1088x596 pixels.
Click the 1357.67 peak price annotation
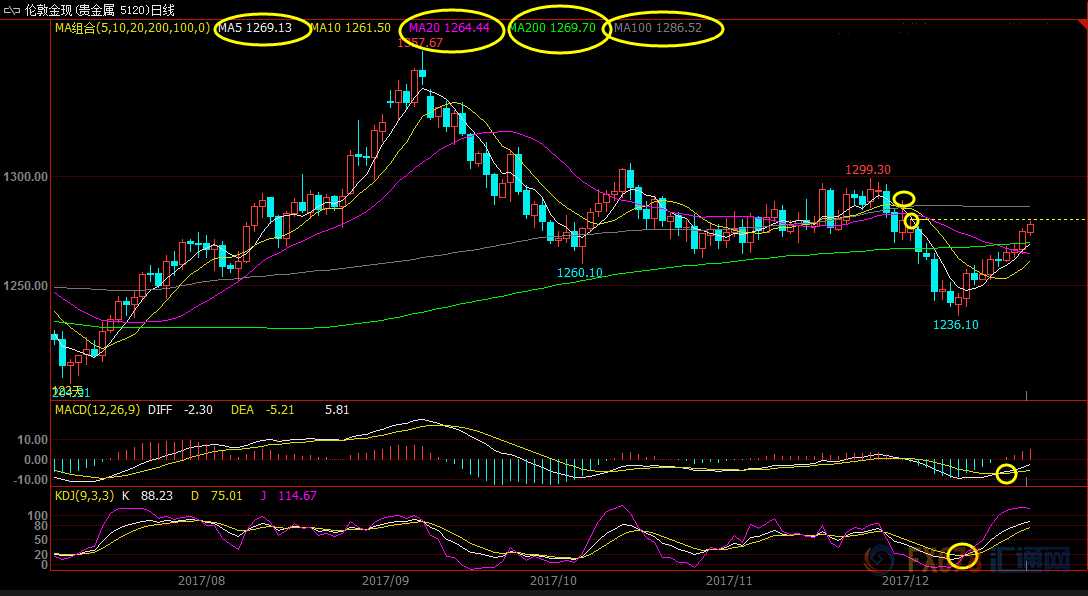(420, 43)
